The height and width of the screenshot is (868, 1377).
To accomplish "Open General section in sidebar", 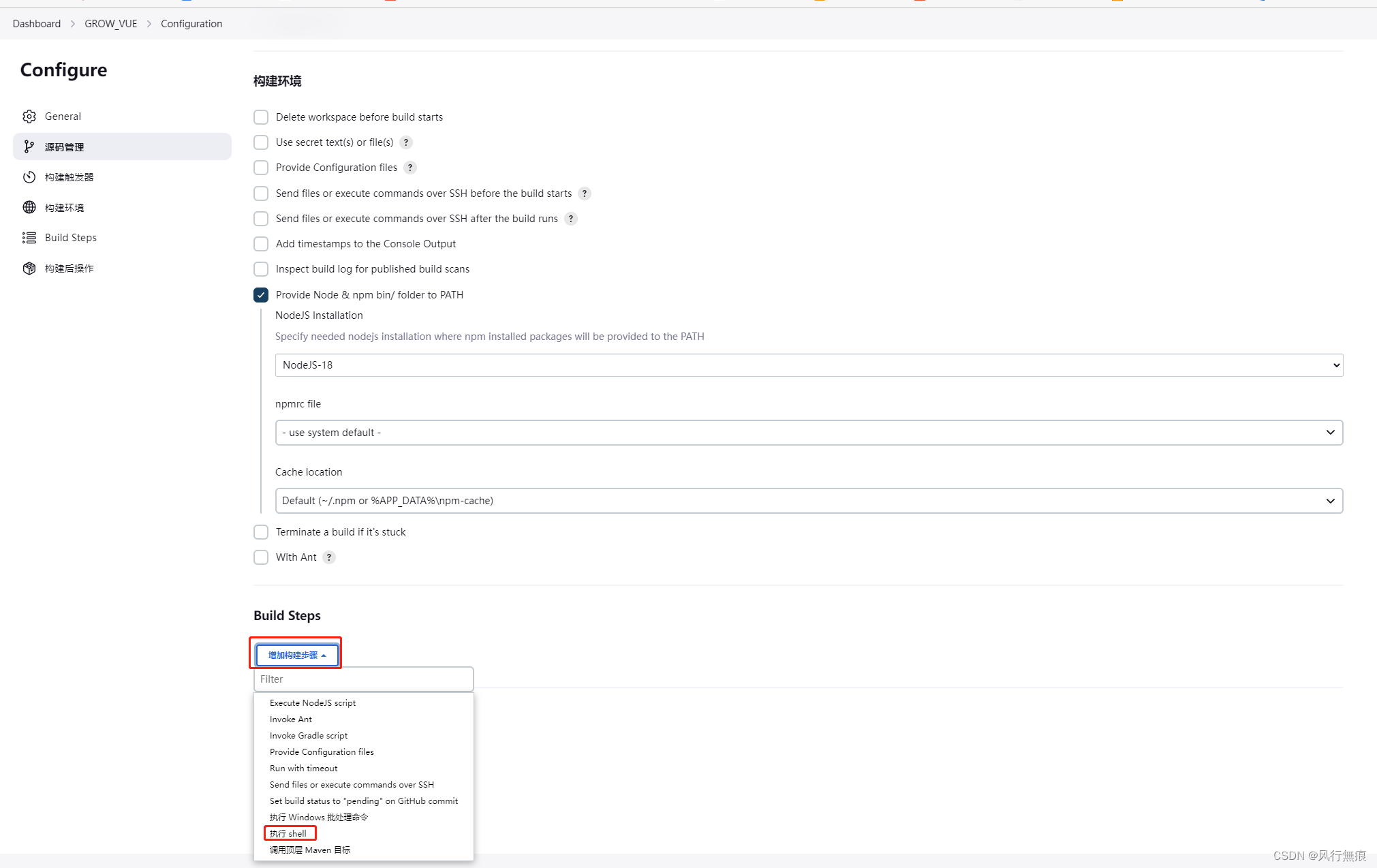I will click(122, 117).
